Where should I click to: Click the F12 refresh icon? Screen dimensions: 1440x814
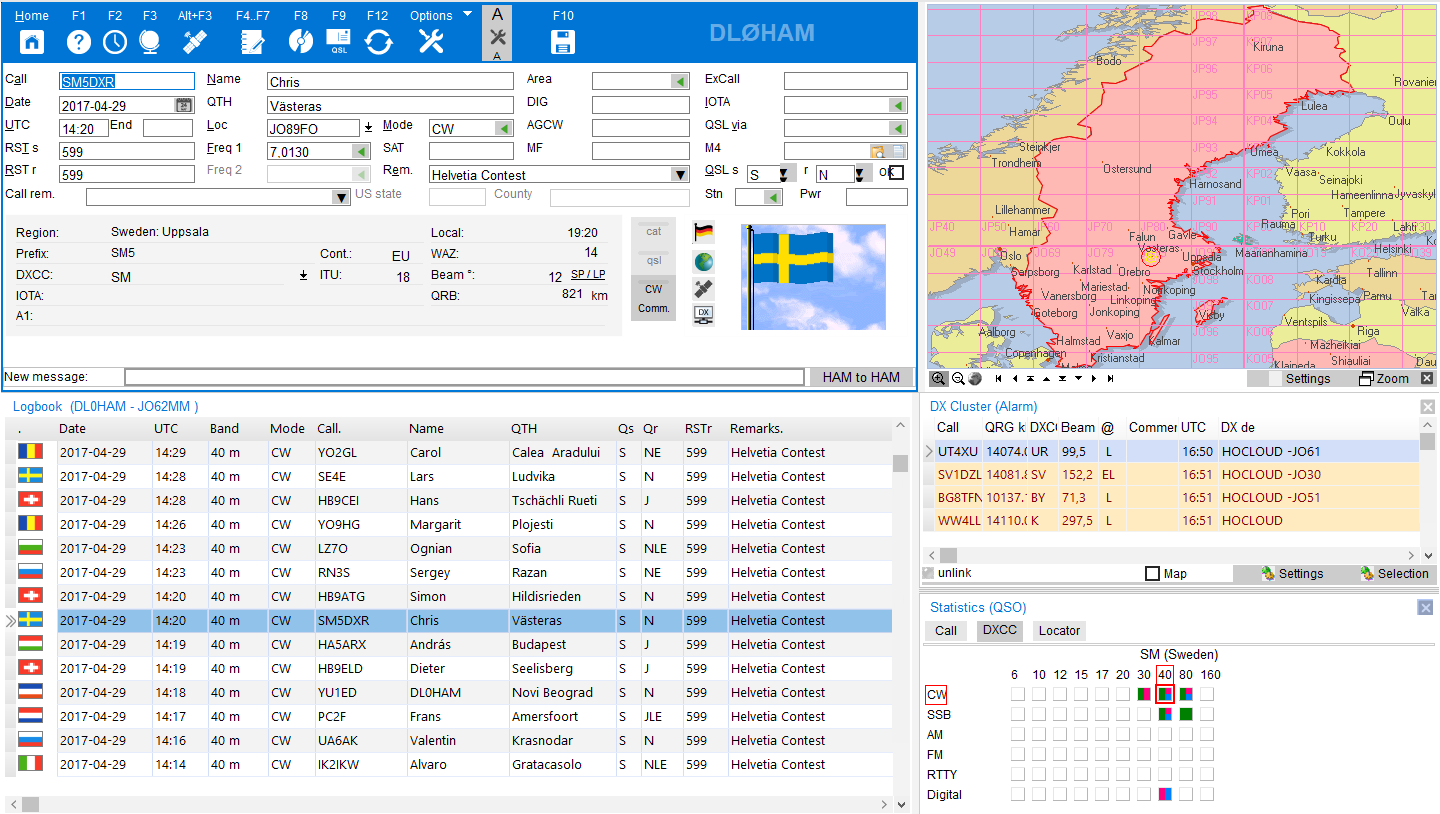point(379,41)
